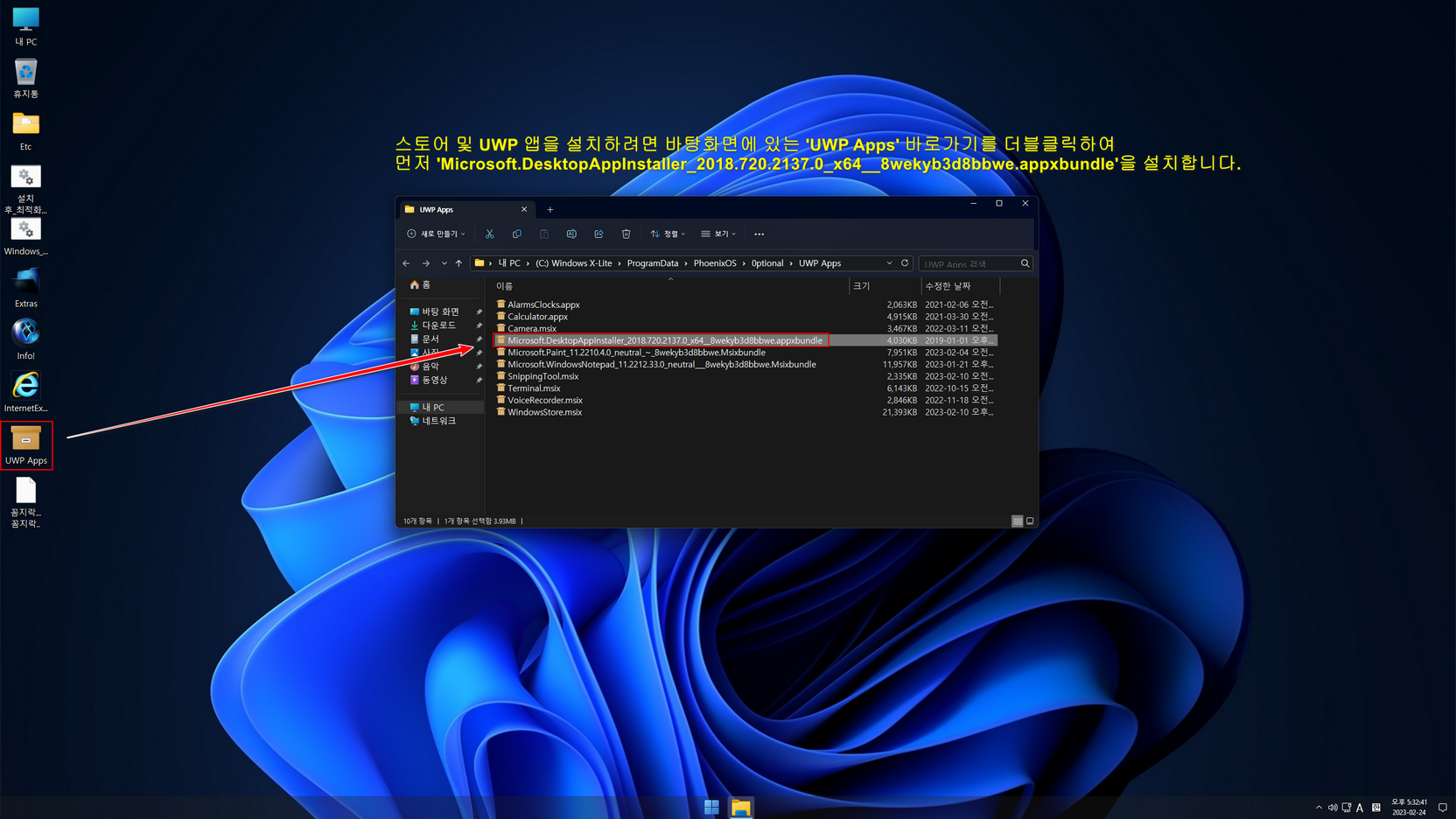Image resolution: width=1456 pixels, height=819 pixels.
Task: Expand the chevron after Optional in the path
Action: click(x=791, y=263)
